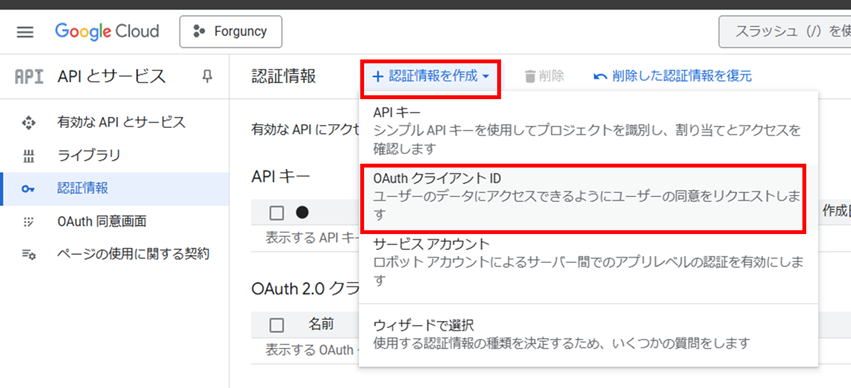Click the OAuth 同意画面 icon

coord(28,222)
